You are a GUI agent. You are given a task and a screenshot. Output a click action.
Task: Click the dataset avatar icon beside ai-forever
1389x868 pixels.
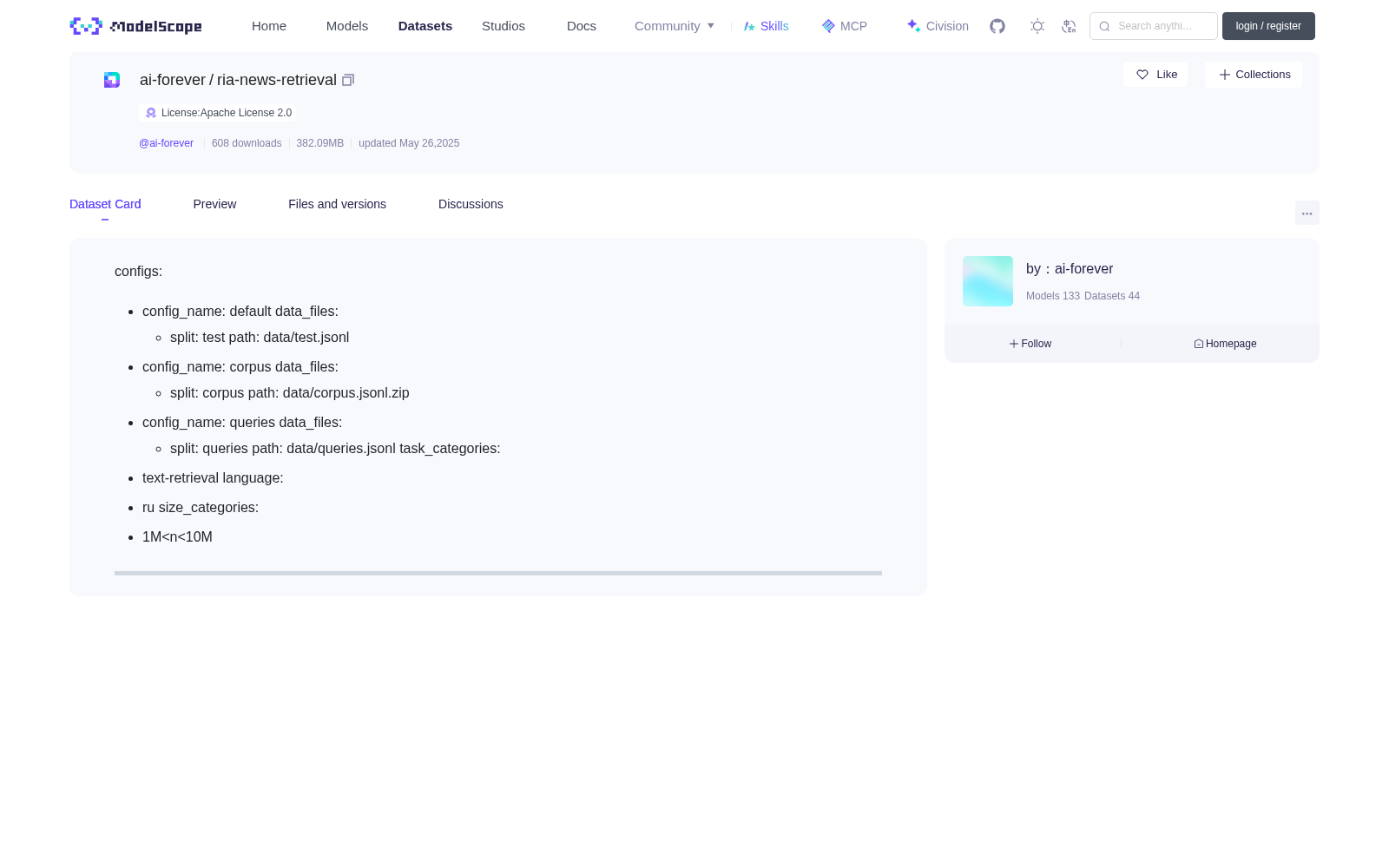point(112,80)
